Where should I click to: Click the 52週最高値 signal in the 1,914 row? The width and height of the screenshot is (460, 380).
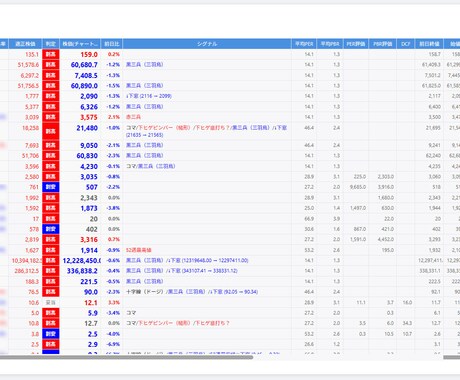(x=139, y=250)
